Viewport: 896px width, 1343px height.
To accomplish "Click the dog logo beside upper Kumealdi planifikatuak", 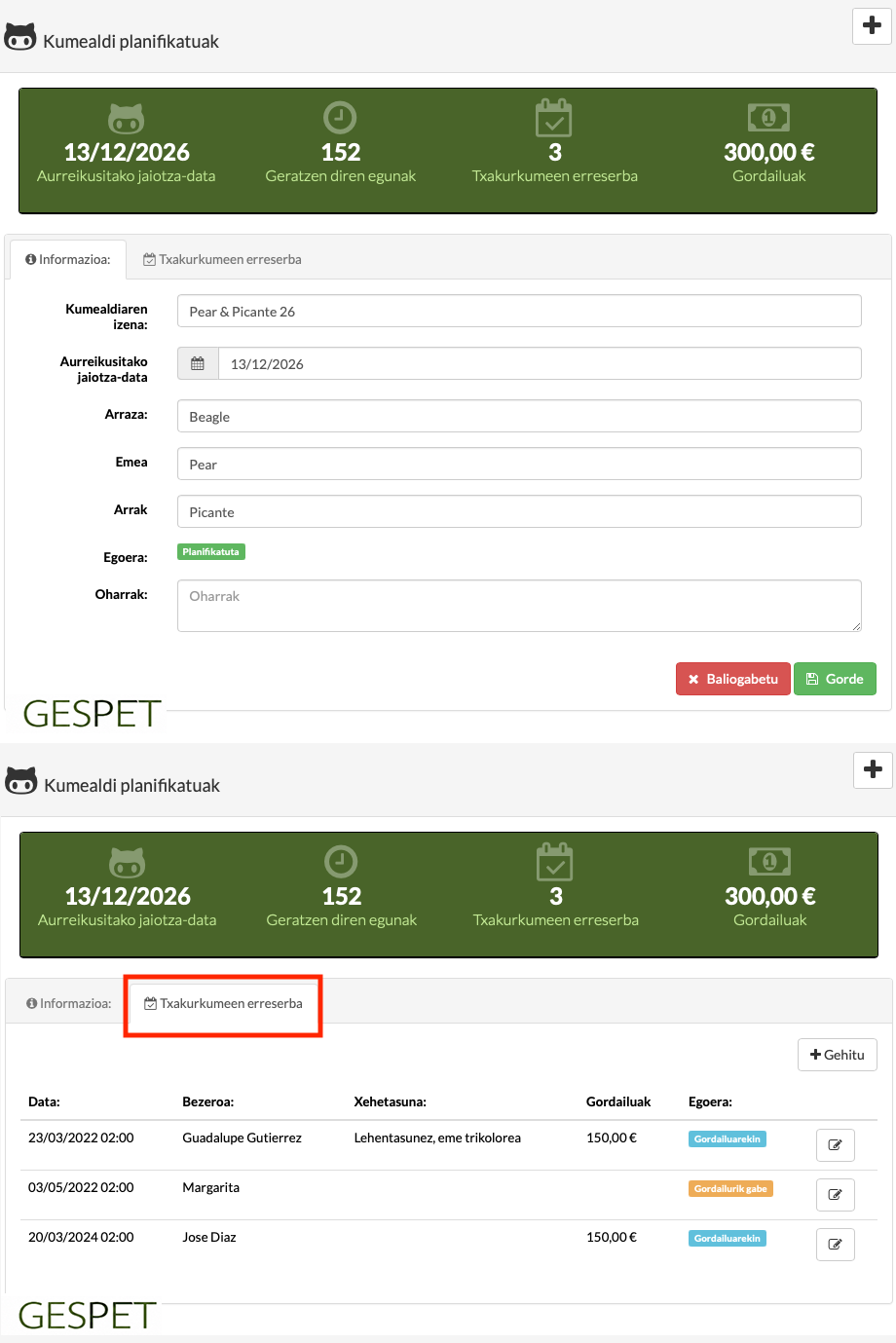I will tap(20, 38).
